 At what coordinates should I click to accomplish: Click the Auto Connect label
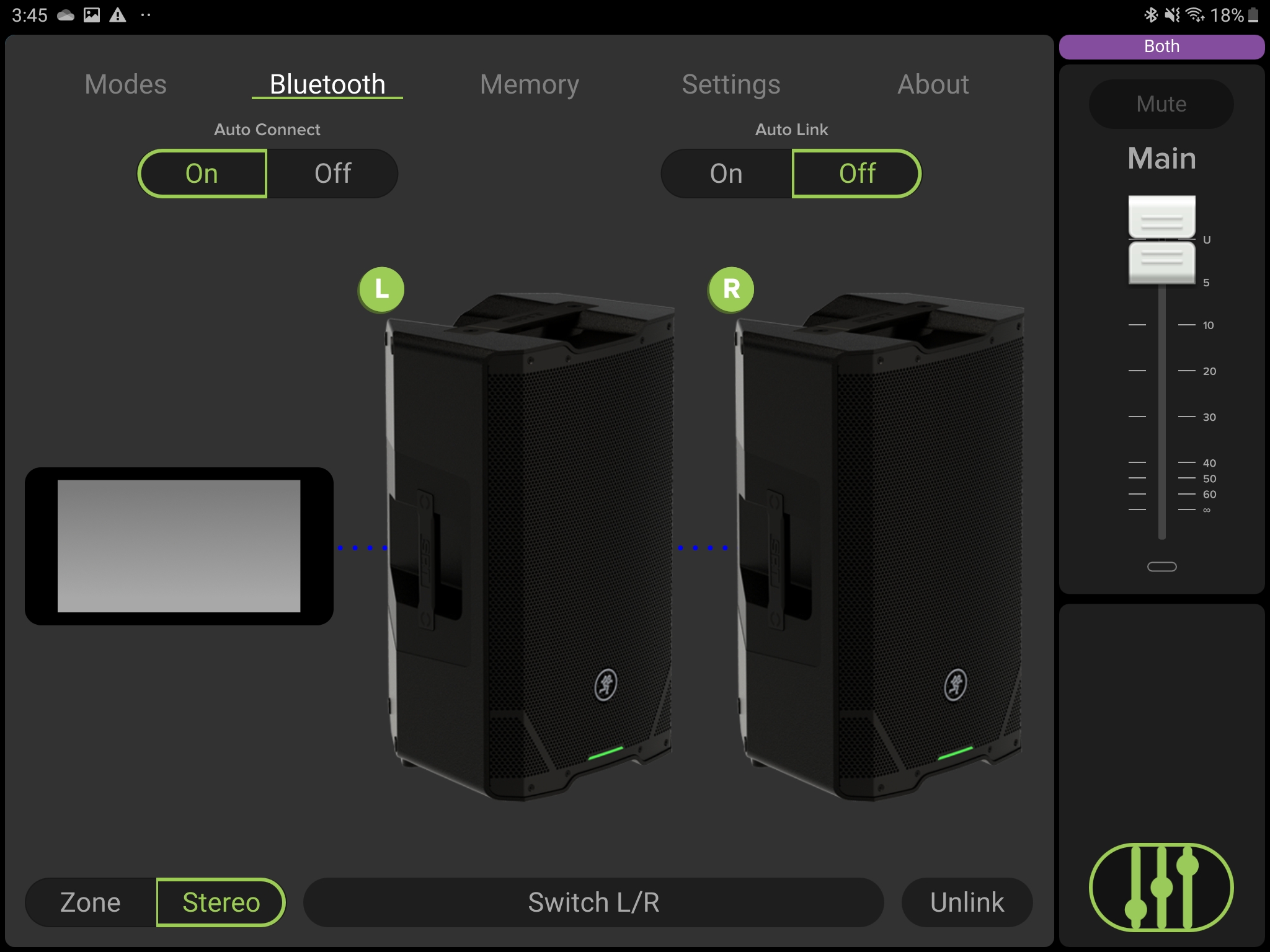tap(267, 130)
